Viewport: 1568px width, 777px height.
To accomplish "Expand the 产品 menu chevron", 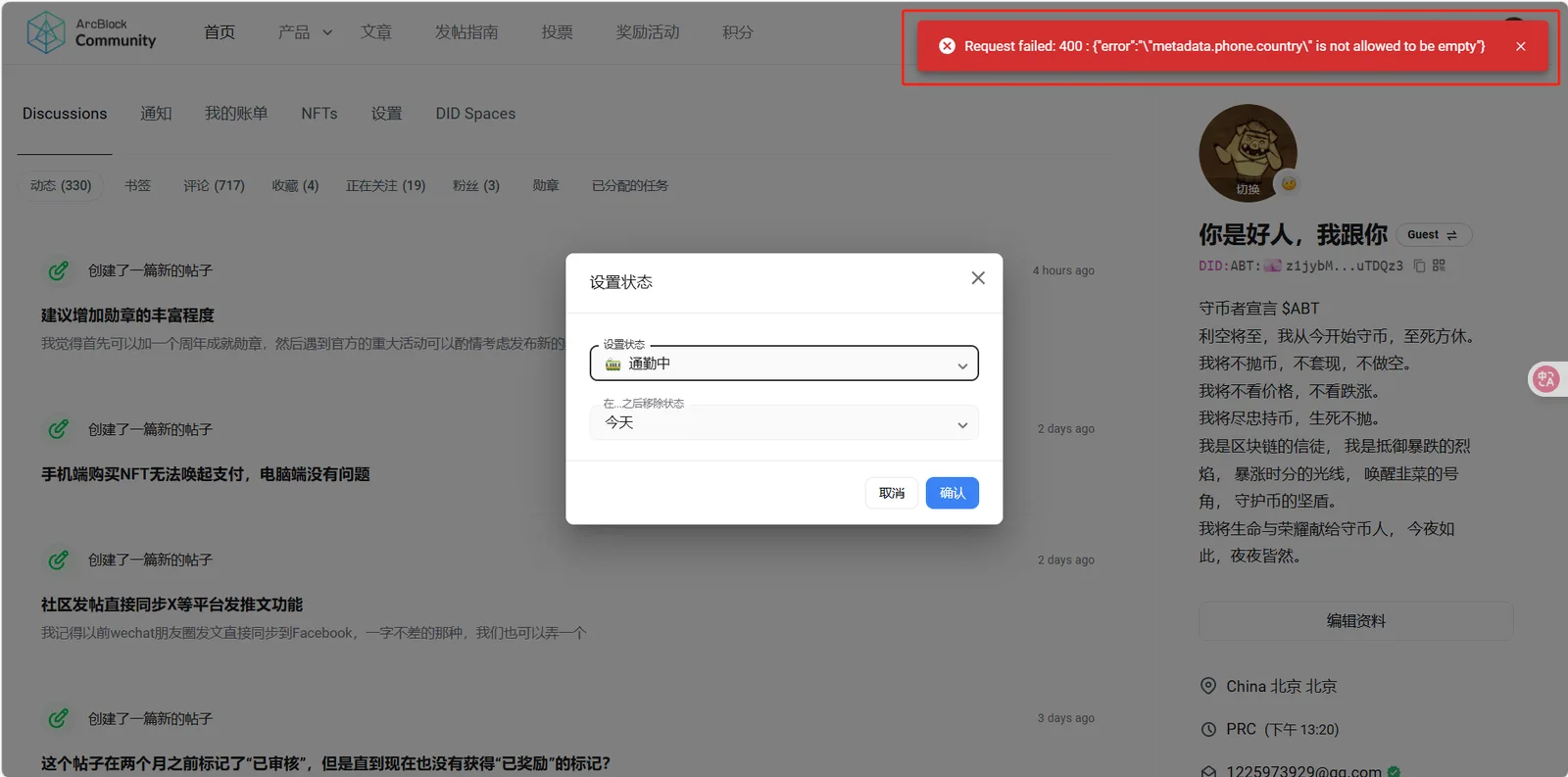I will [x=327, y=32].
